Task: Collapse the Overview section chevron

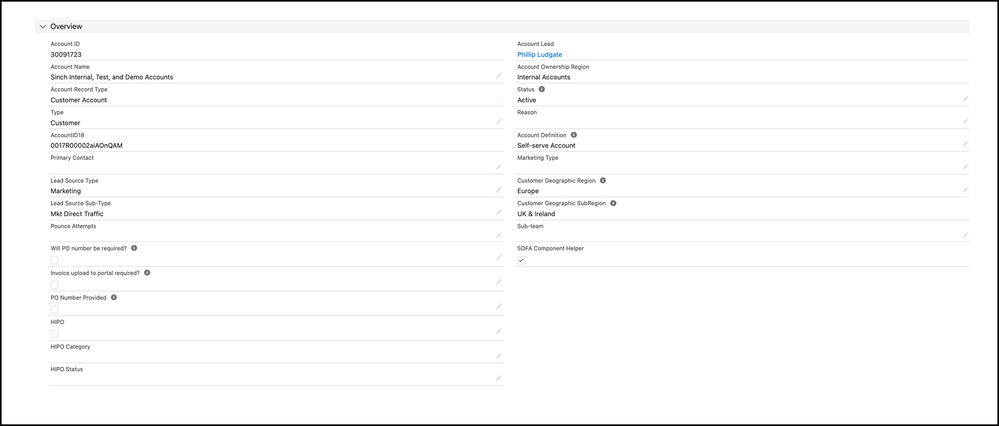Action: (43, 27)
